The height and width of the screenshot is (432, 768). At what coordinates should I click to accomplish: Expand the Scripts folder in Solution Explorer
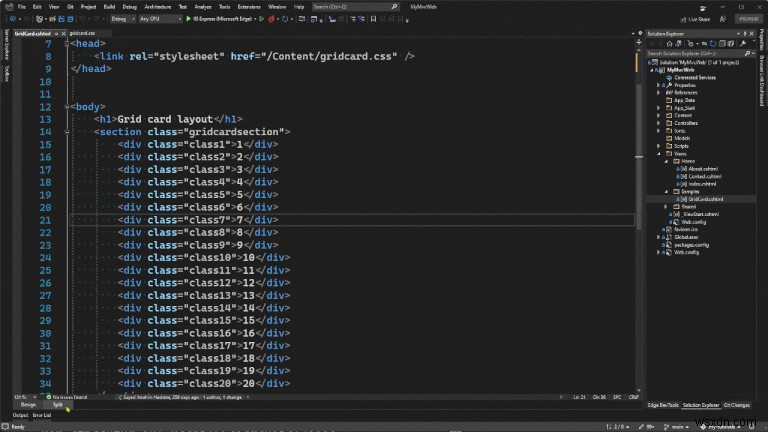[659, 146]
